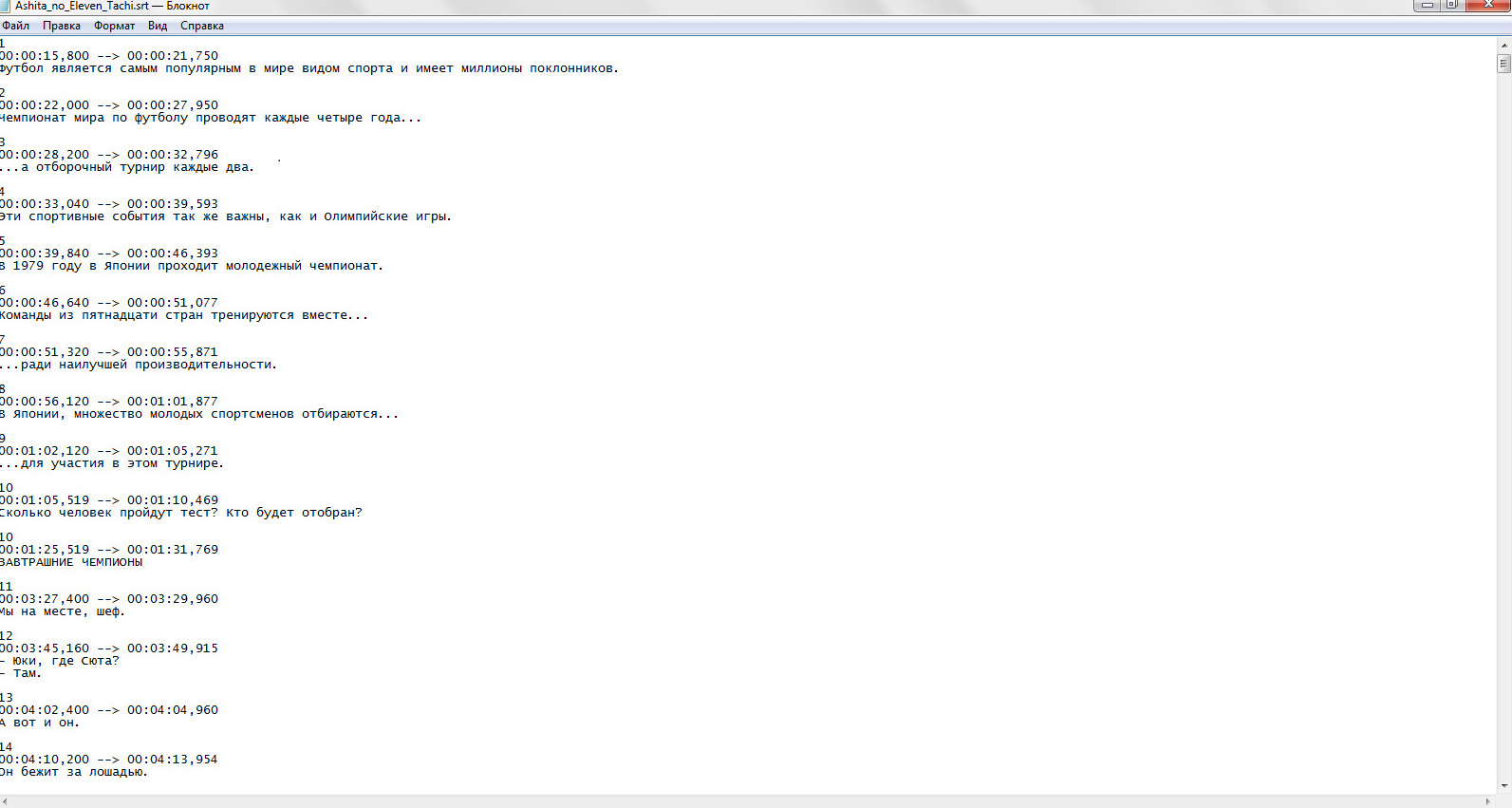Click the horizontal scrollbar right arrow
Viewport: 1512px width, 808px height.
(1487, 801)
